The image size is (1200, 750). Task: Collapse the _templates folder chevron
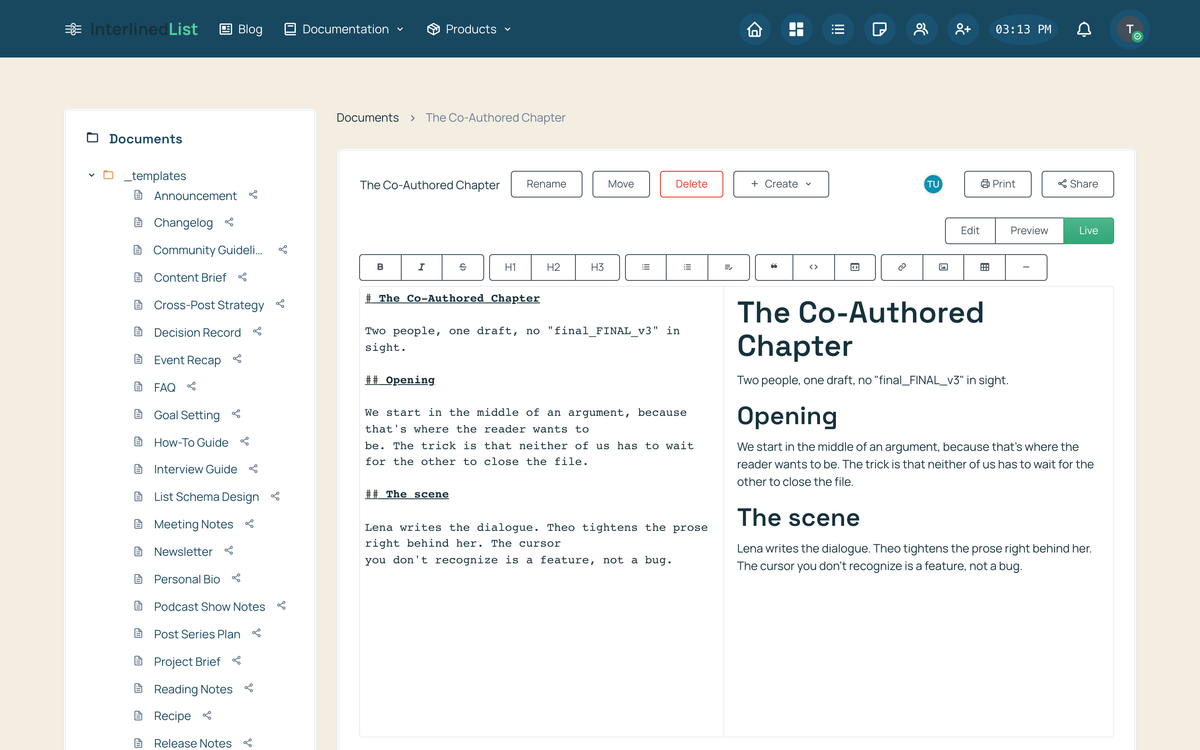pos(91,175)
